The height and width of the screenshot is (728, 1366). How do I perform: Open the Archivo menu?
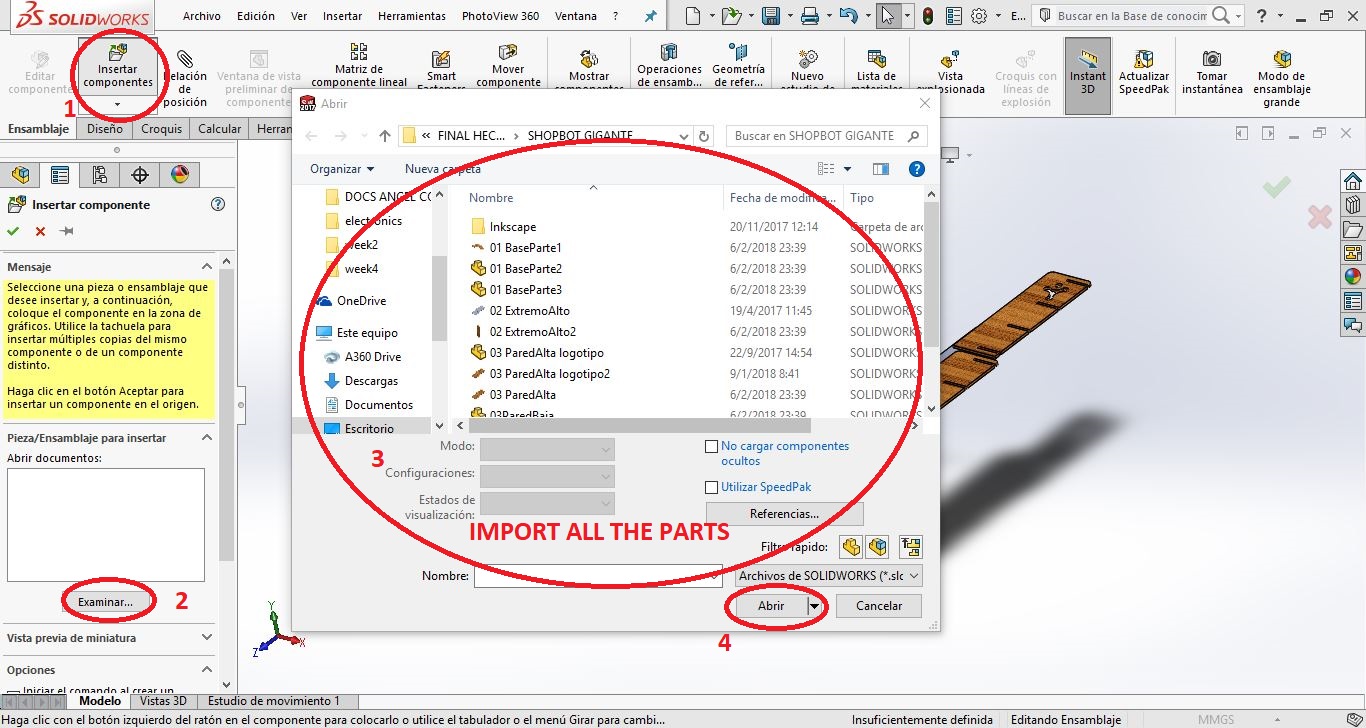click(201, 16)
